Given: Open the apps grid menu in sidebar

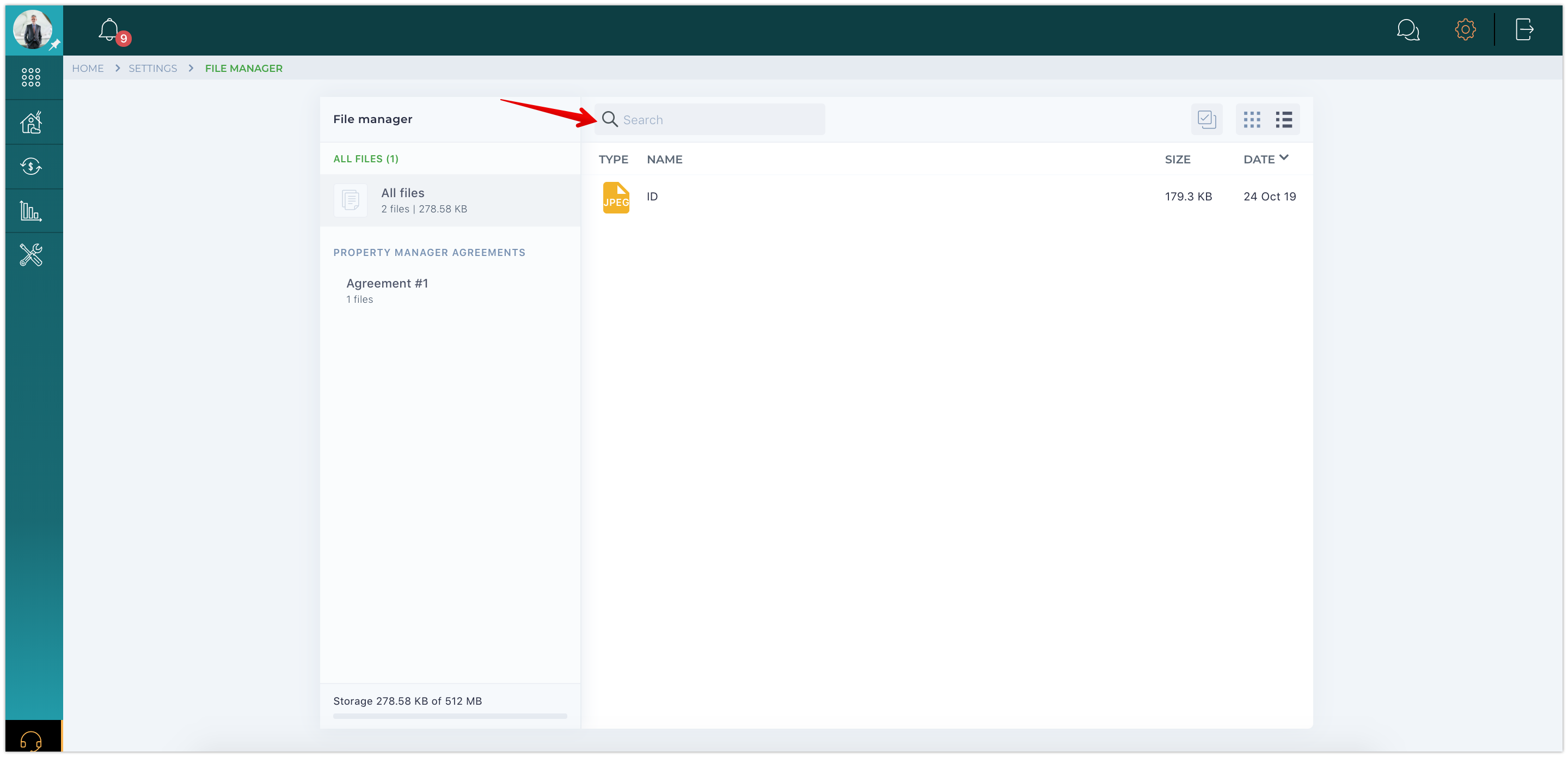Looking at the screenshot, I should [x=31, y=77].
